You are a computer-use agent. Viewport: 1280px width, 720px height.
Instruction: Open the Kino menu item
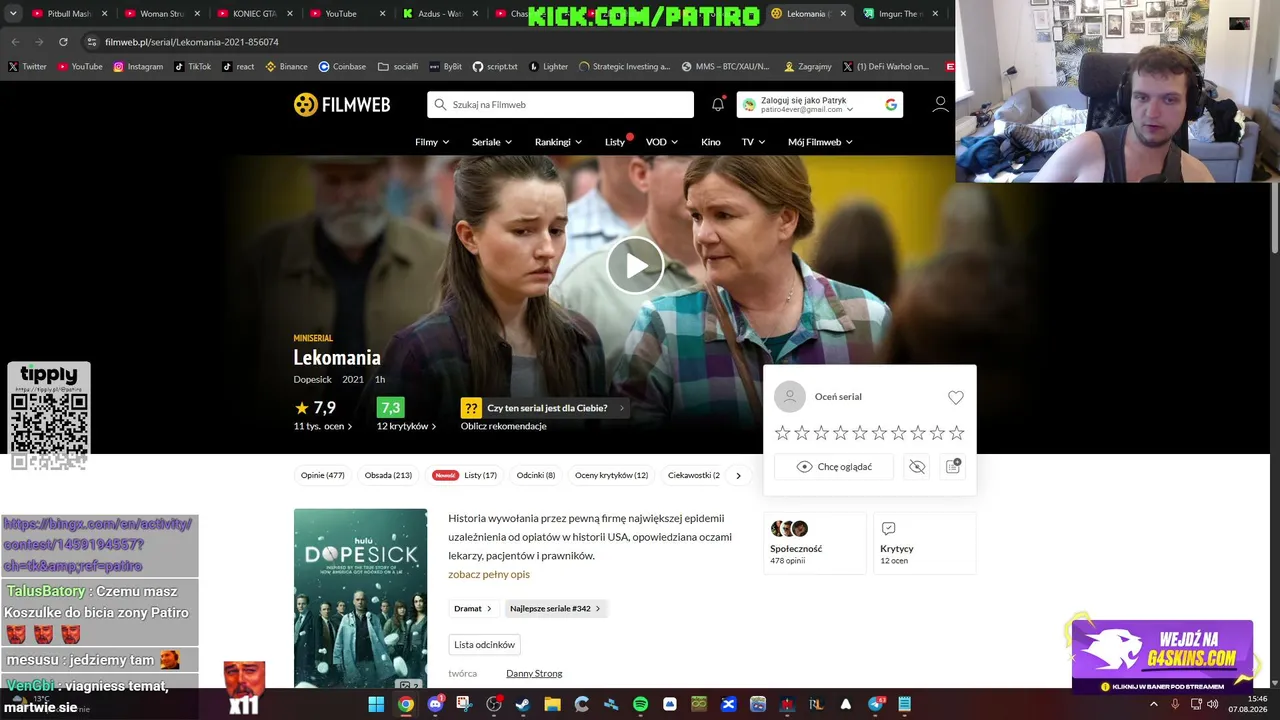click(x=711, y=142)
